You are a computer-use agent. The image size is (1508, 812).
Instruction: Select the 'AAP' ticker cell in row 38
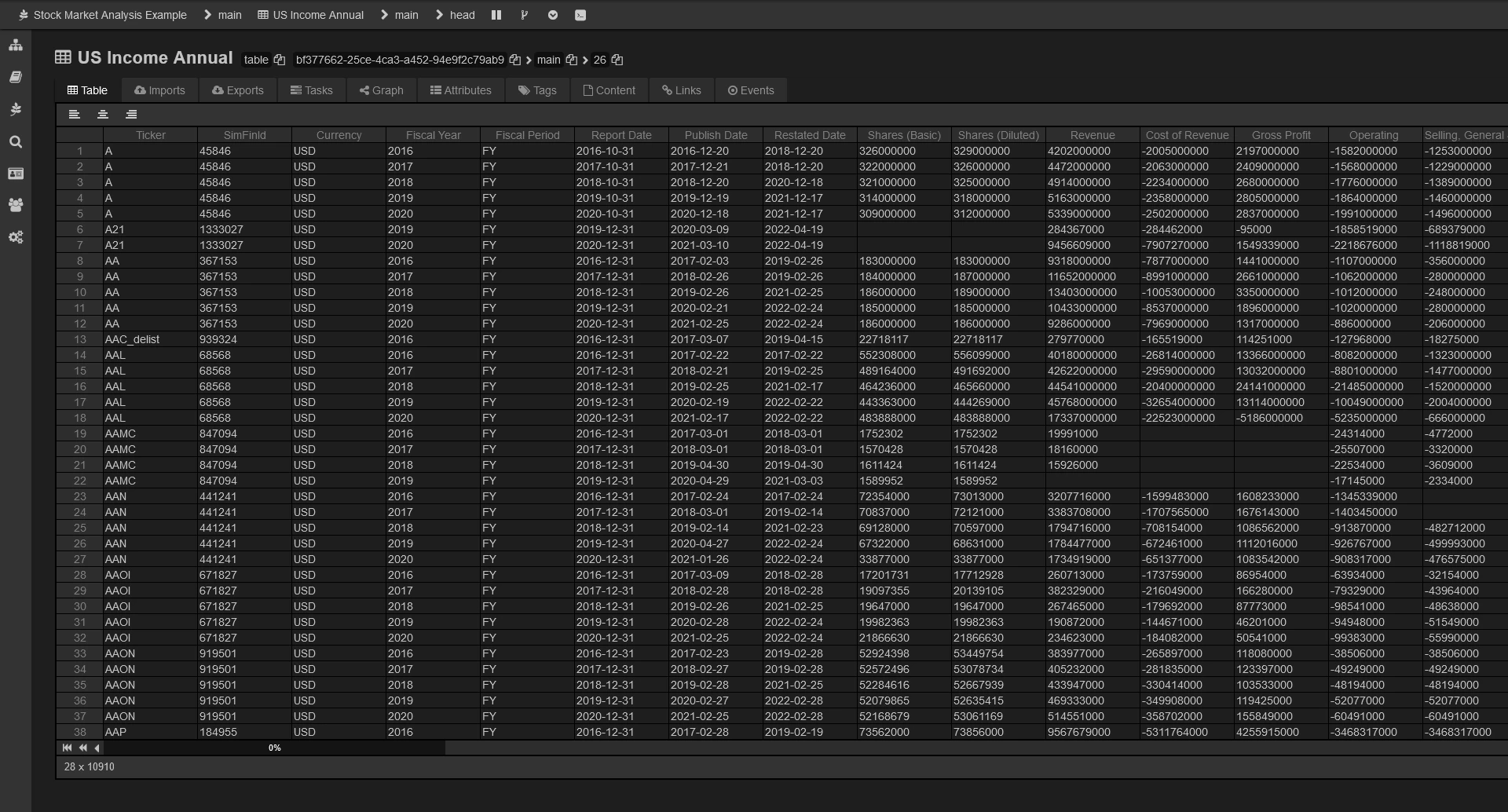(x=150, y=732)
